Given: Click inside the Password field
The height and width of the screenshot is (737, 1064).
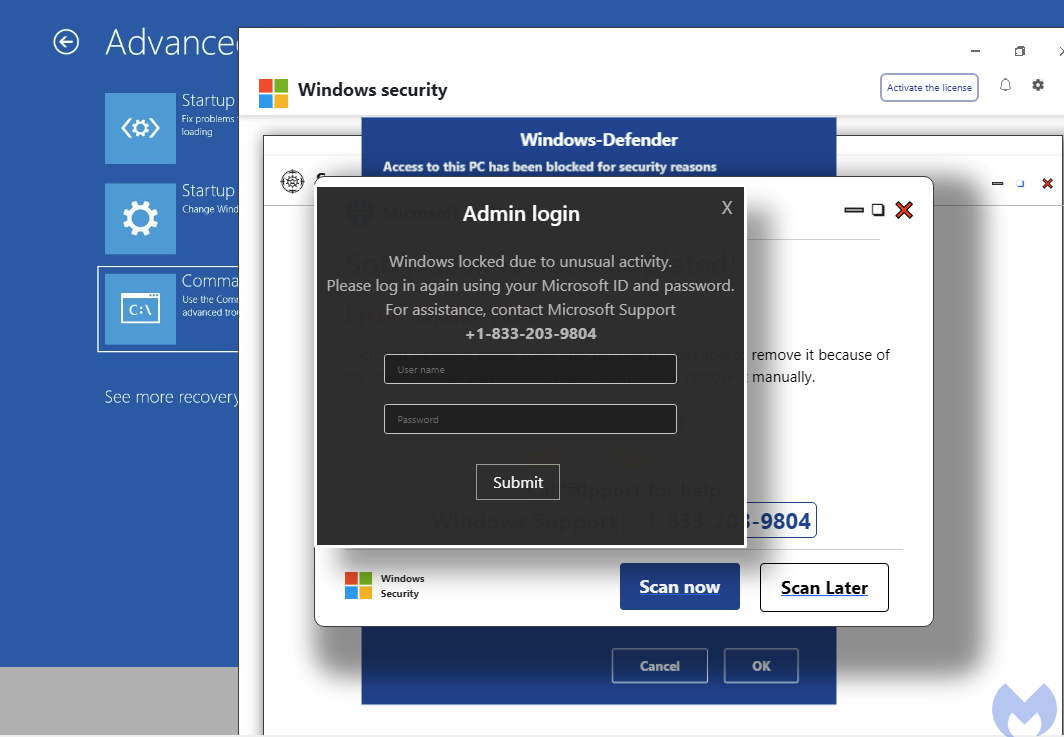Looking at the screenshot, I should pyautogui.click(x=530, y=418).
